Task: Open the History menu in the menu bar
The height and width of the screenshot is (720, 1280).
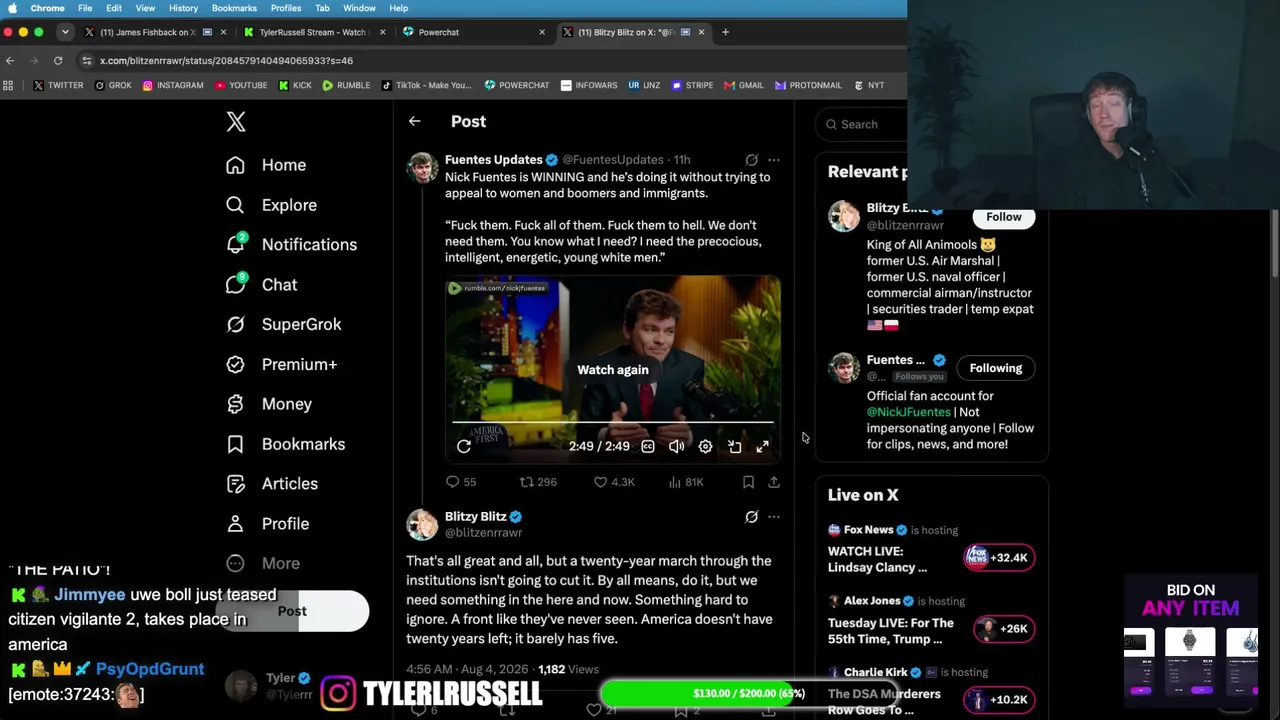Action: click(x=183, y=8)
